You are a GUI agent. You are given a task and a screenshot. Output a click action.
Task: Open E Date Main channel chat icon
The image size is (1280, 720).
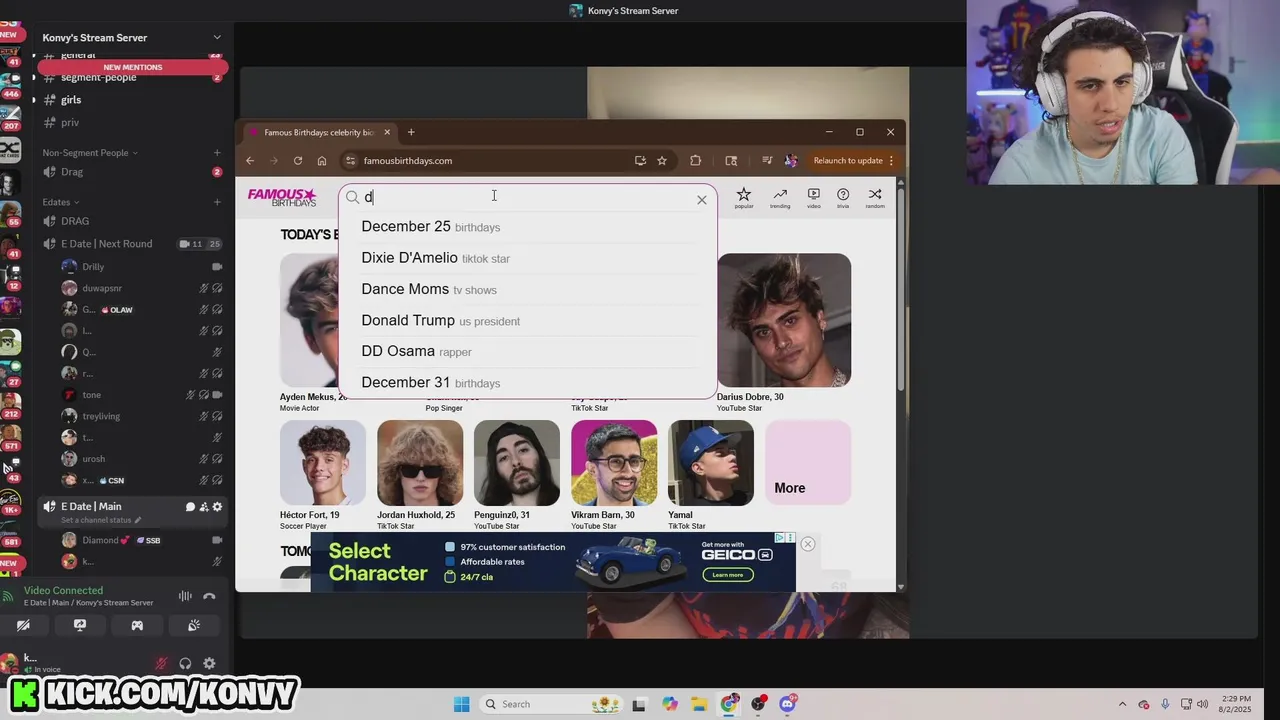click(190, 507)
